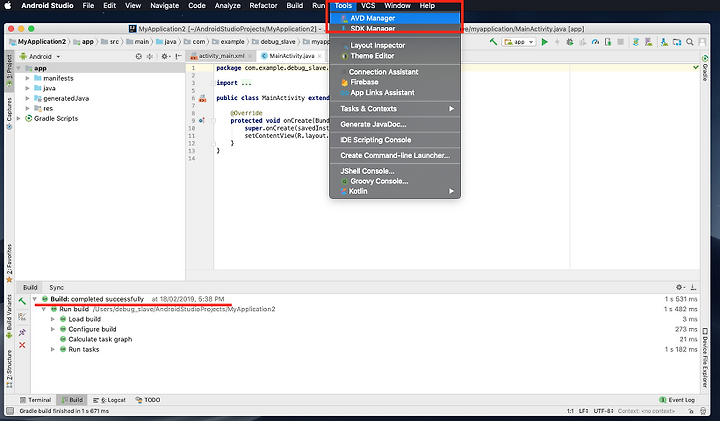Choose Layout Inspector menu entry

tap(395, 45)
